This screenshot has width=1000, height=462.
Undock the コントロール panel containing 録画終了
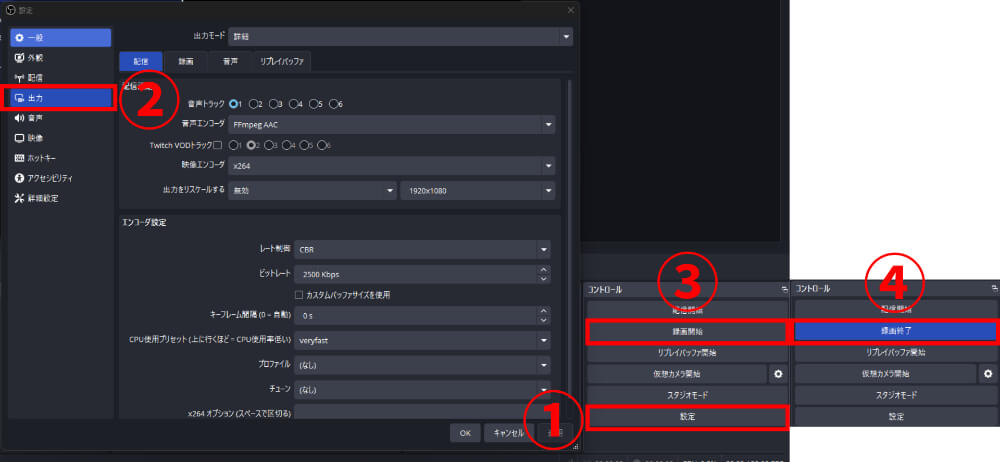[994, 290]
